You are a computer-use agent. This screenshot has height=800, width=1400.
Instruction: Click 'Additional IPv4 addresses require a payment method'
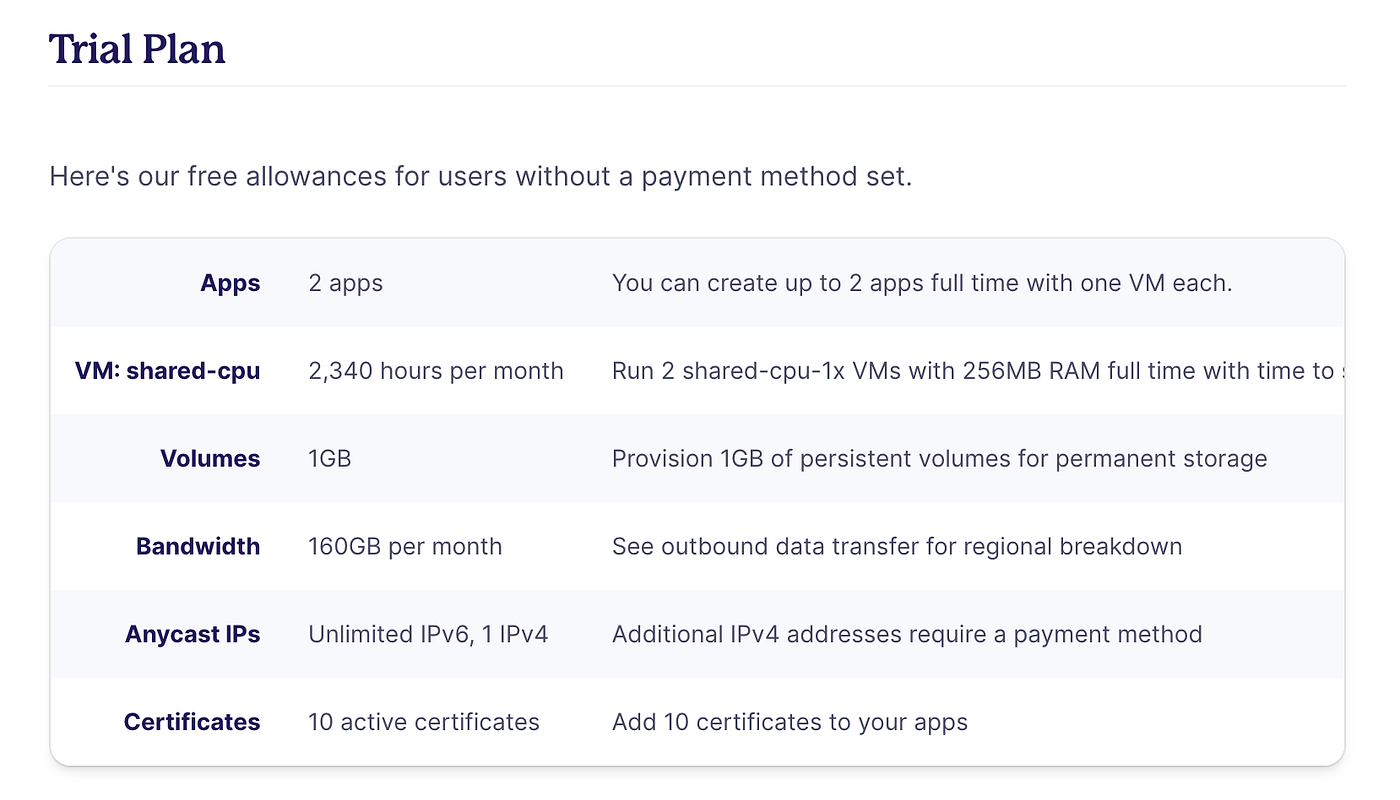(x=907, y=635)
